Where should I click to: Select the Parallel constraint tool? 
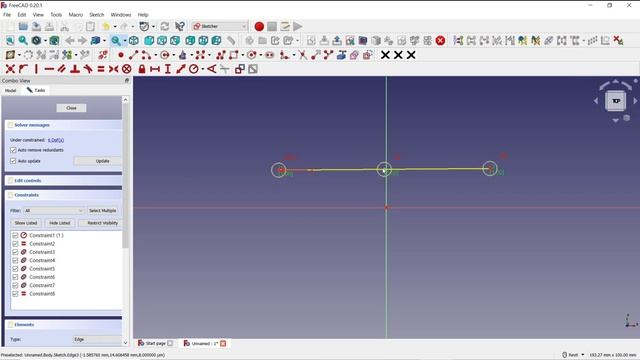click(x=62, y=69)
